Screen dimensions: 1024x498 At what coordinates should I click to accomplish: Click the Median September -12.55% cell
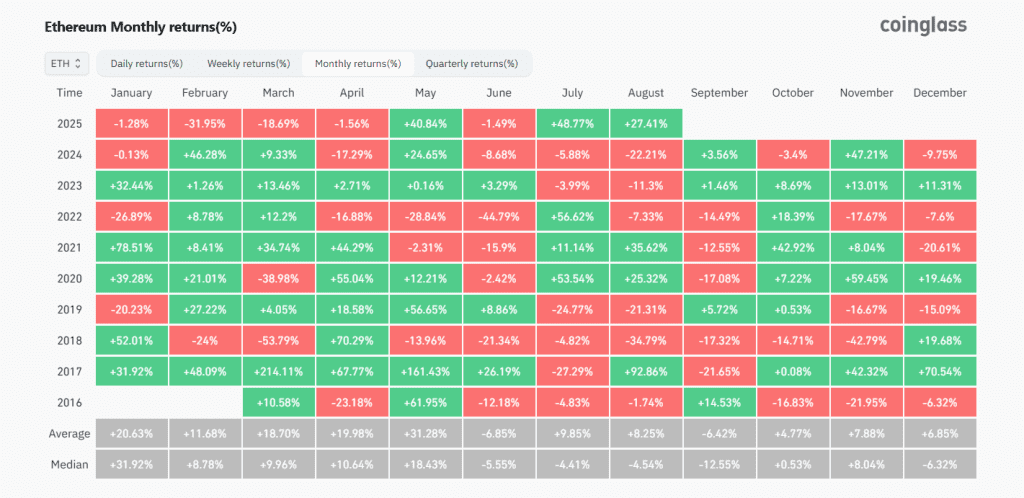click(x=720, y=464)
